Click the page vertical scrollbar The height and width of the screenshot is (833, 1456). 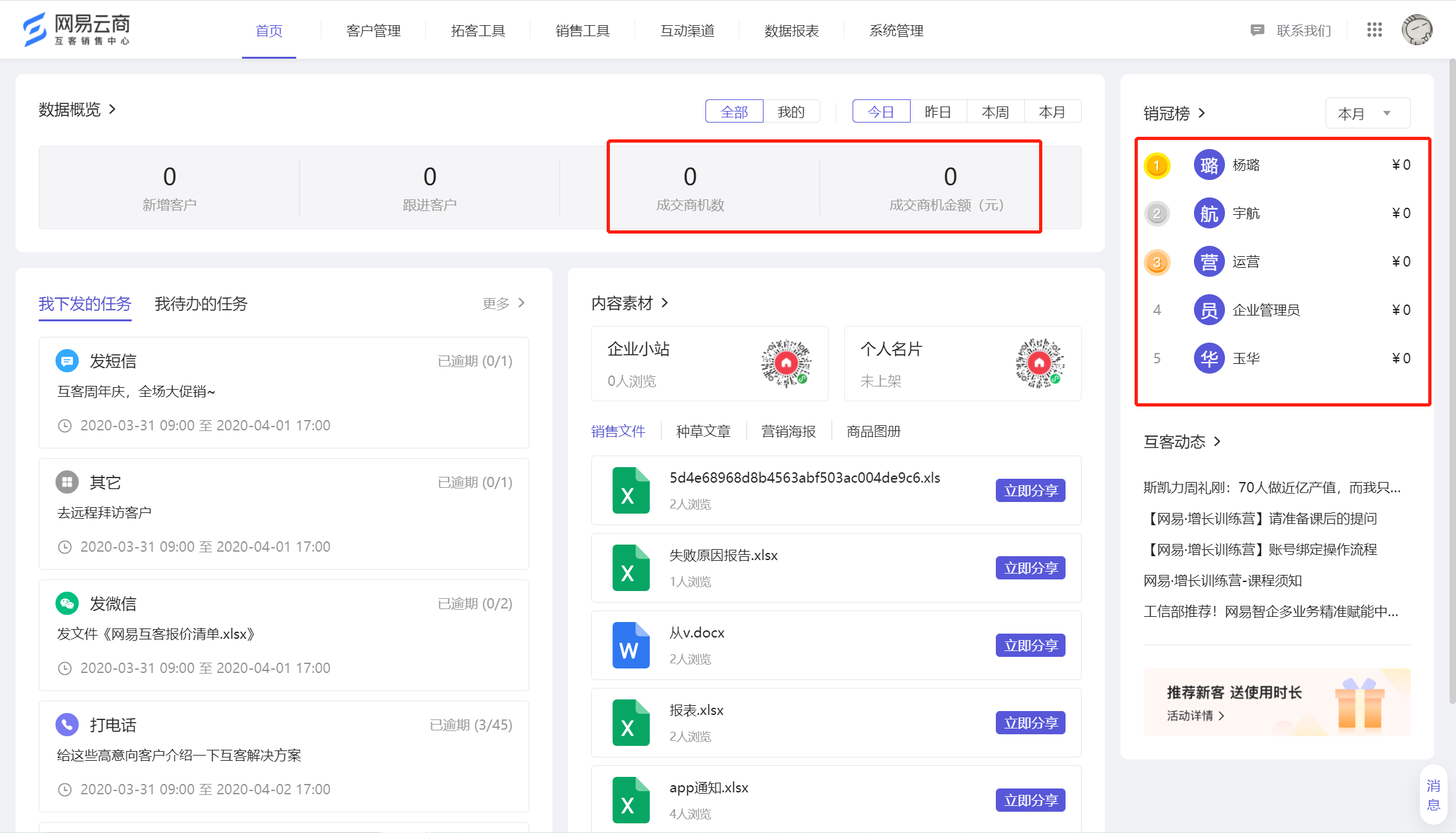(1451, 381)
